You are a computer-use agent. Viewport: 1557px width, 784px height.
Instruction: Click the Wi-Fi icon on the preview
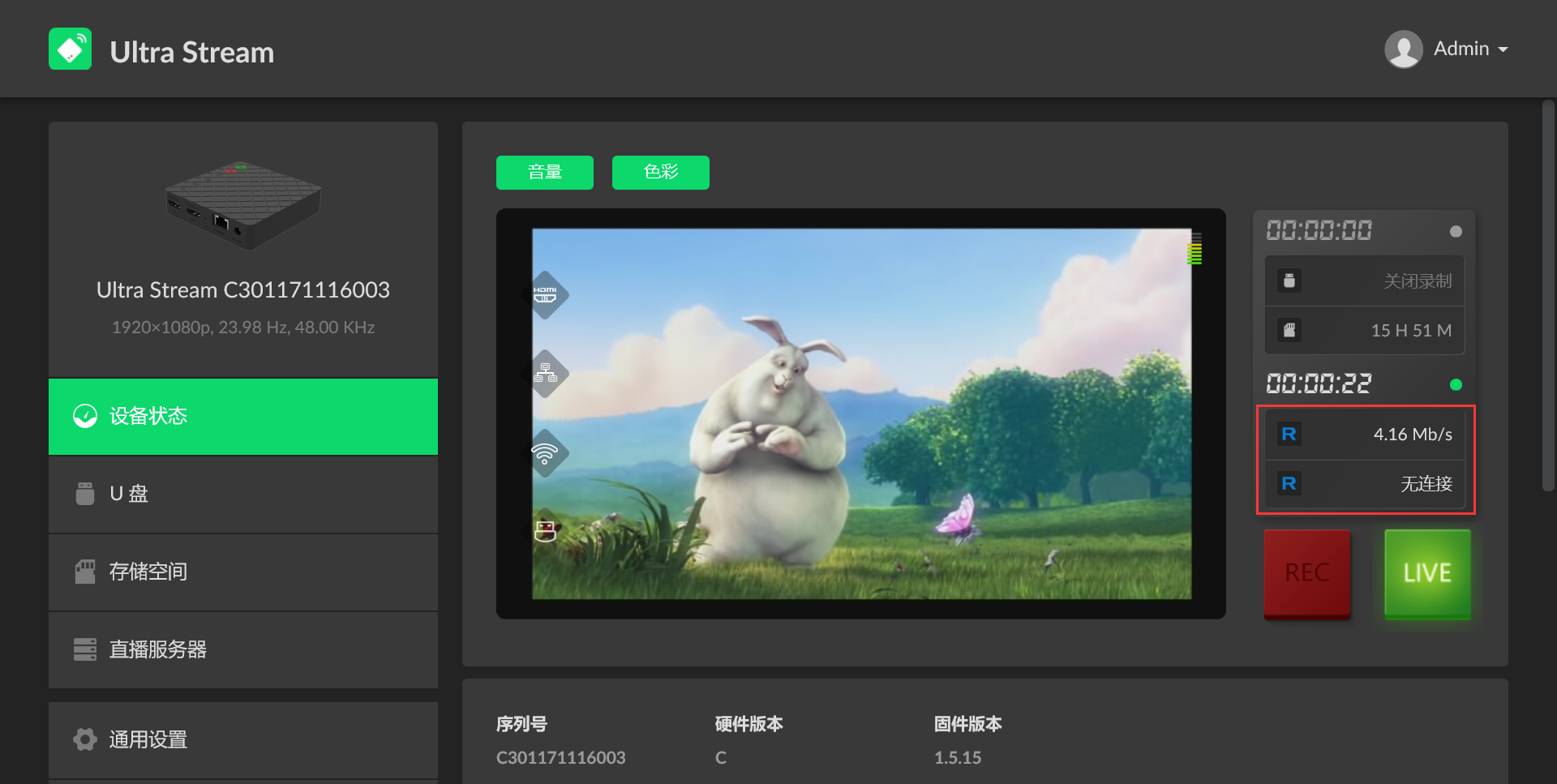pos(545,452)
